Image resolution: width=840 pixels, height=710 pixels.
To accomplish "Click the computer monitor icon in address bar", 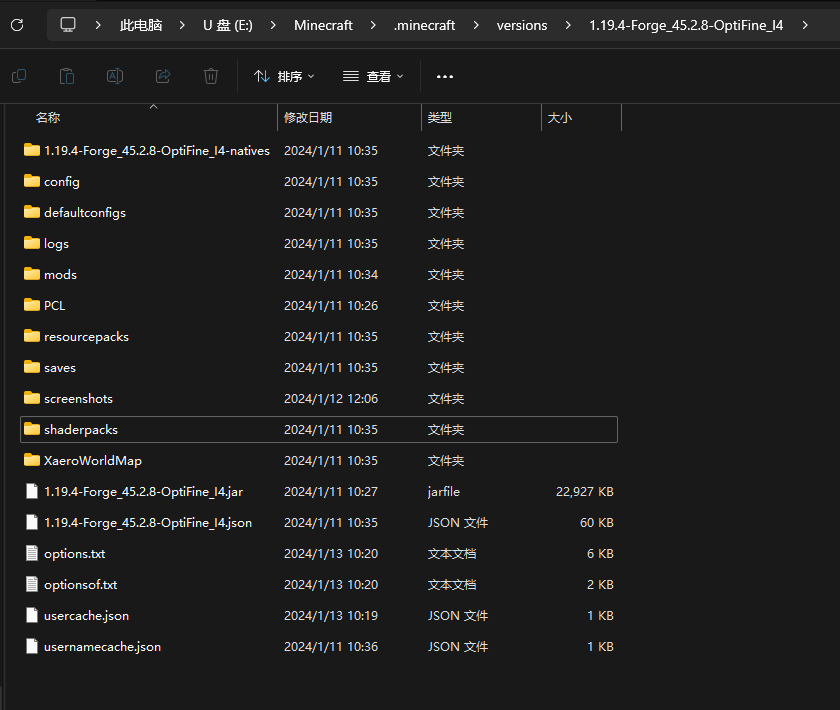I will tap(68, 25).
